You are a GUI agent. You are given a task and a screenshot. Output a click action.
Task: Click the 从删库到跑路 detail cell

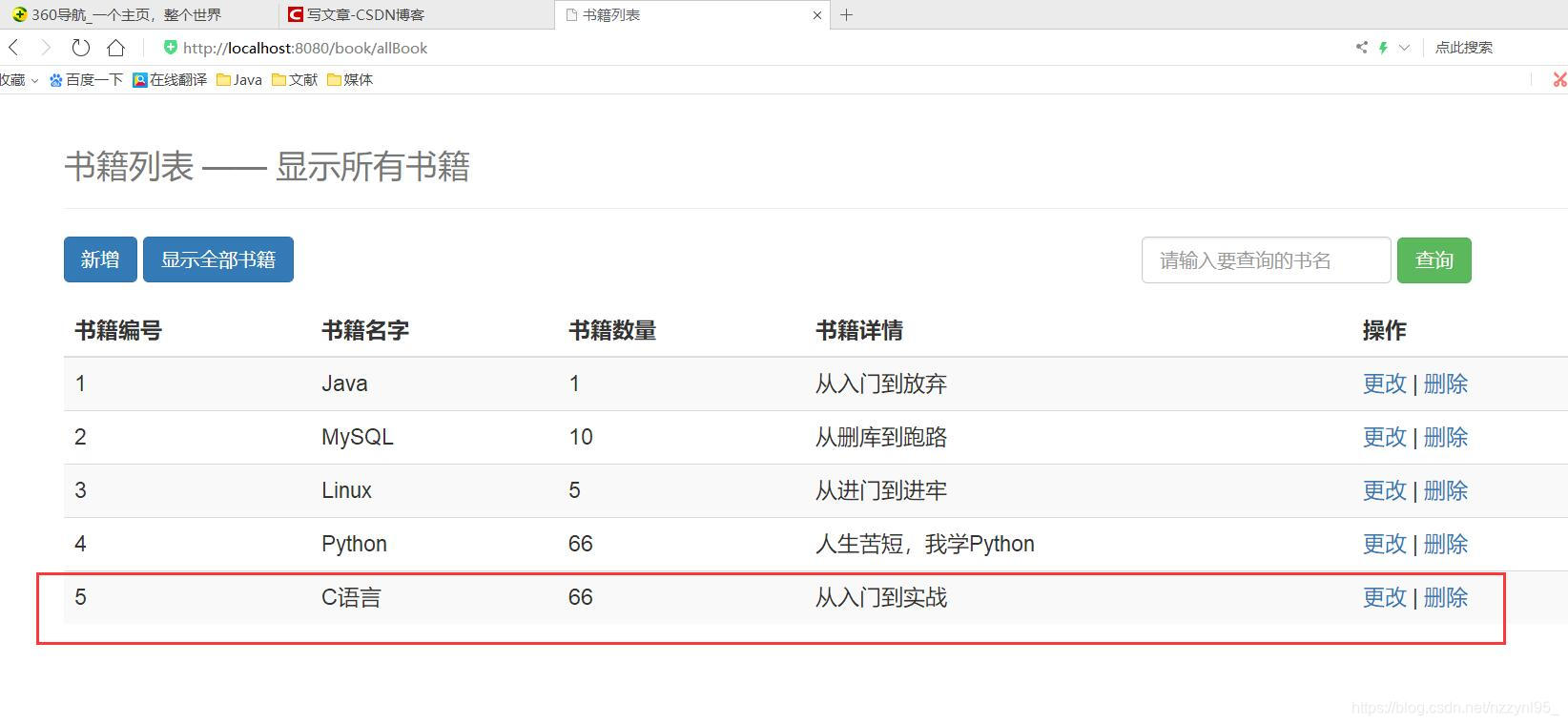click(x=881, y=437)
